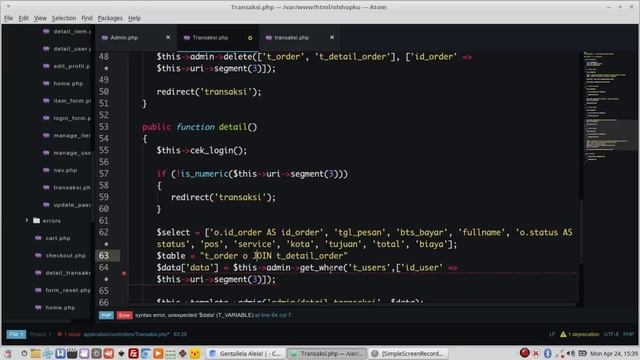Close the lowercase transaksi.php tab
This screenshot has width=640, height=360.
point(332,37)
